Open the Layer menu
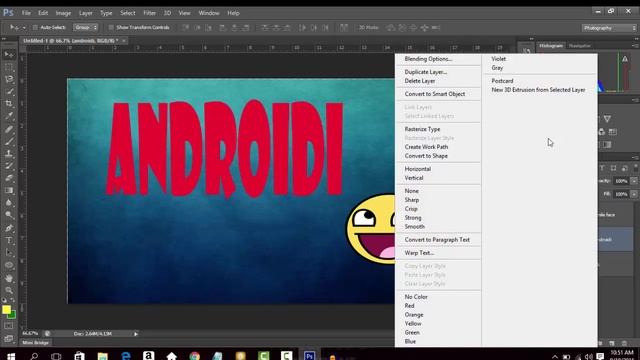Viewport: 640px width, 360px height. (x=86, y=13)
